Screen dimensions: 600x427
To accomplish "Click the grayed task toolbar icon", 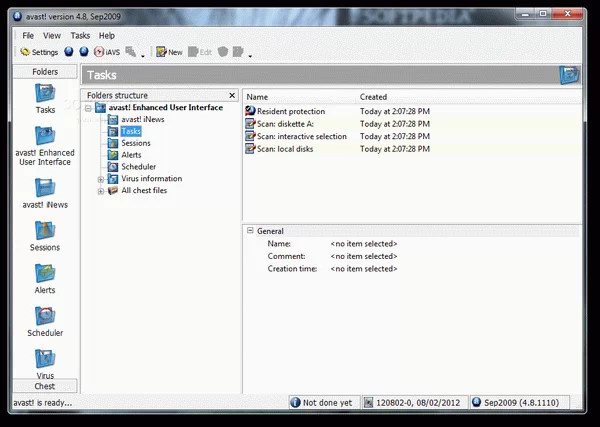I will (x=238, y=52).
